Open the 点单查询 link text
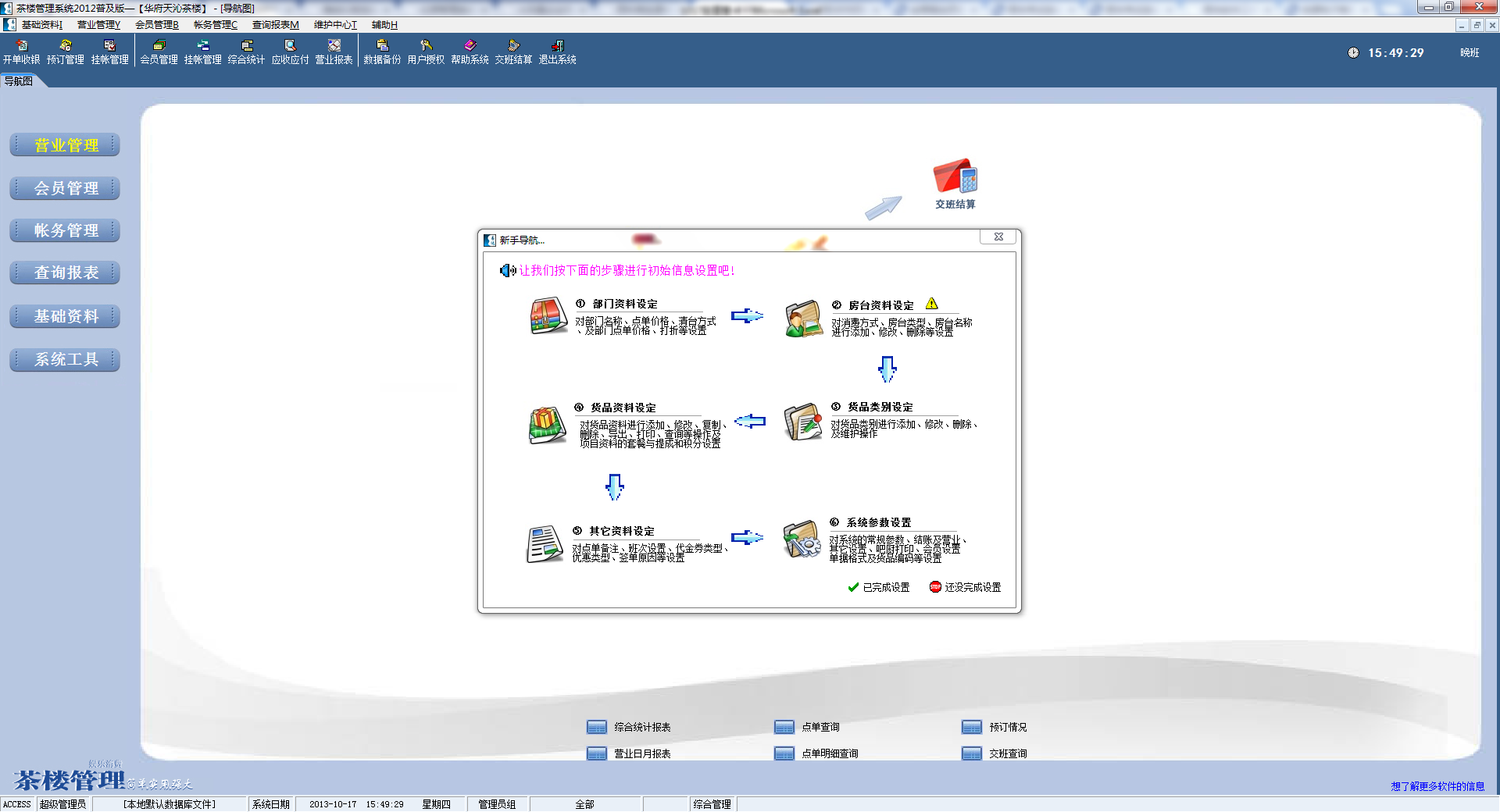Screen dimensions: 1500x812 (x=820, y=727)
